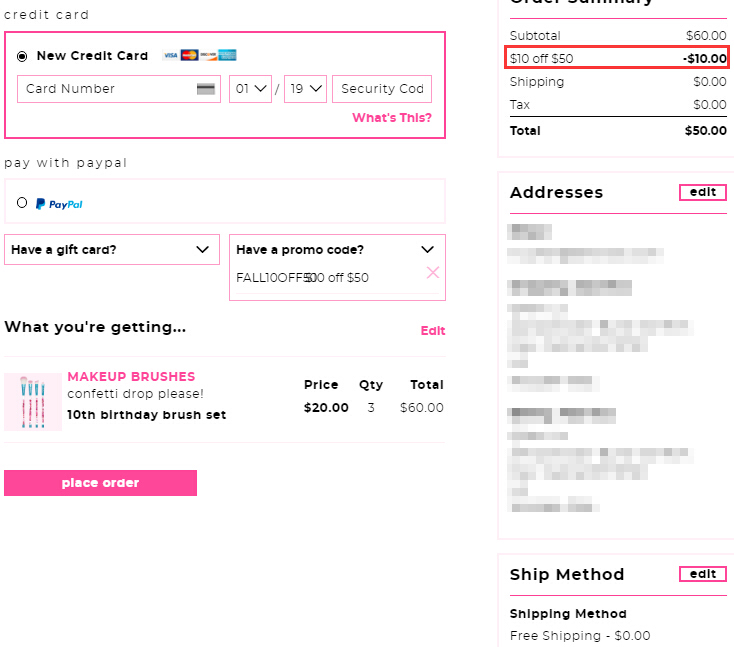Click the Discover card logo
The image size is (734, 647).
(208, 55)
